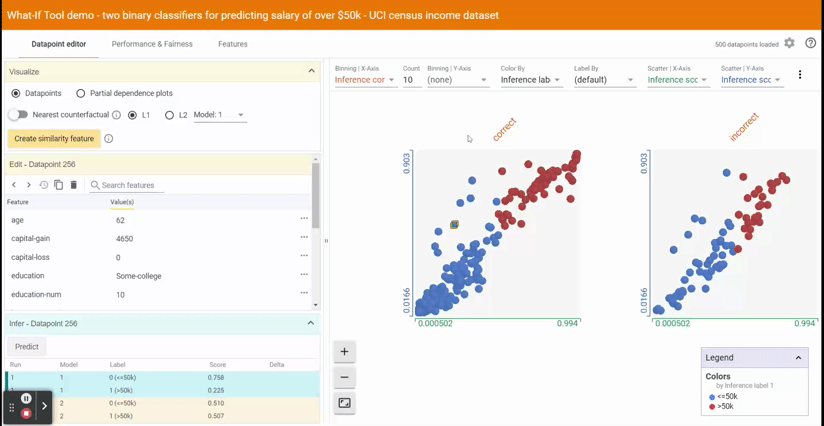The height and width of the screenshot is (426, 824).
Task: Pause the screen recording
Action: [x=26, y=399]
